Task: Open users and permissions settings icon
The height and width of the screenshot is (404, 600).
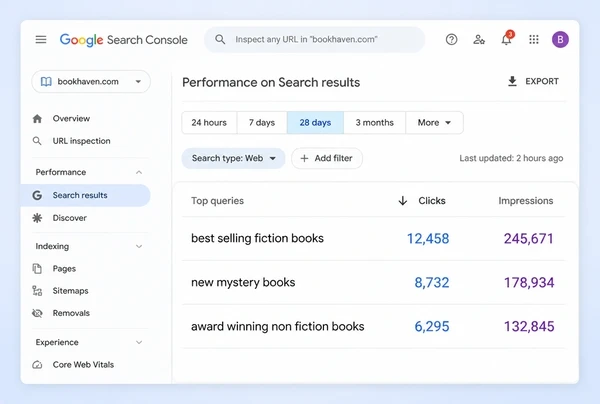Action: 479,39
